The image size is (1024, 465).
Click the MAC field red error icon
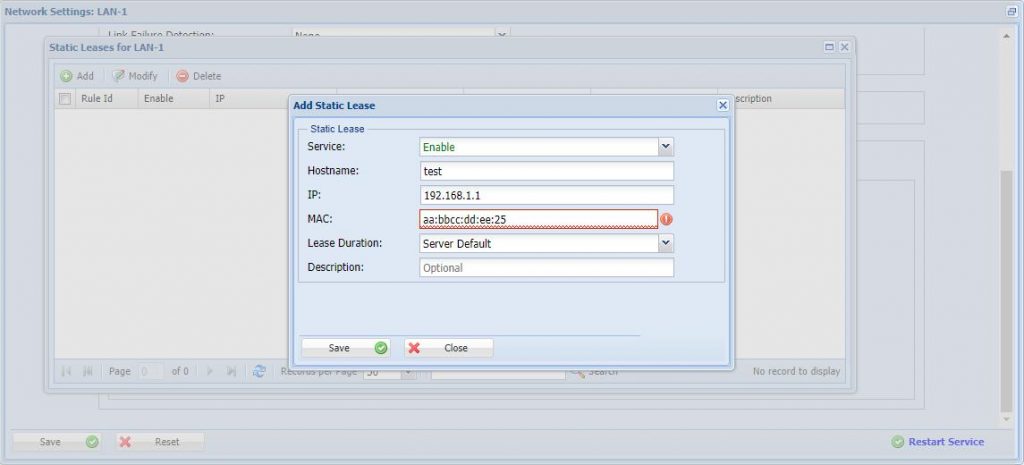(667, 219)
